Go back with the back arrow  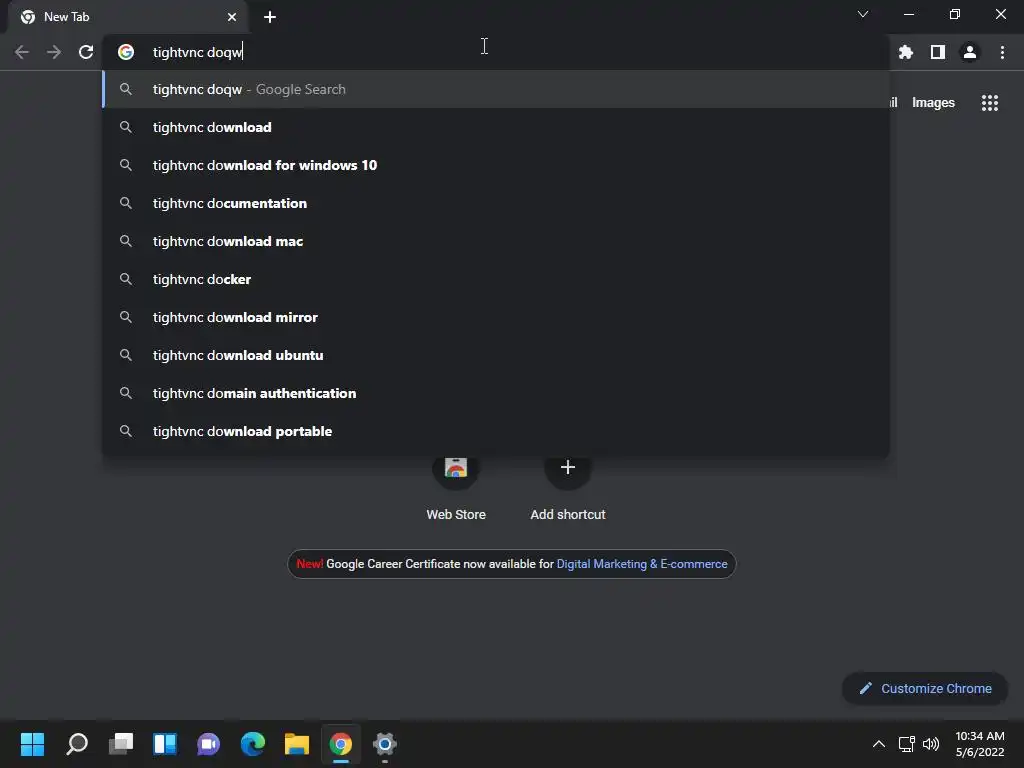pos(22,52)
